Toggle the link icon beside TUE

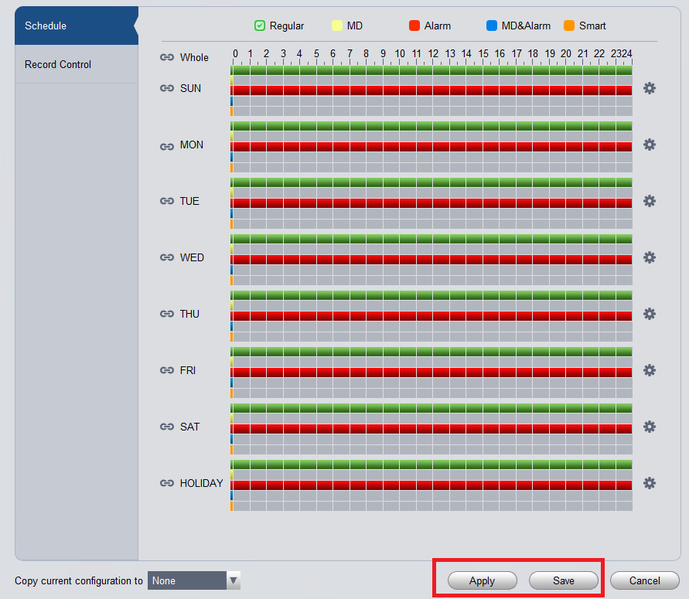pyautogui.click(x=167, y=201)
